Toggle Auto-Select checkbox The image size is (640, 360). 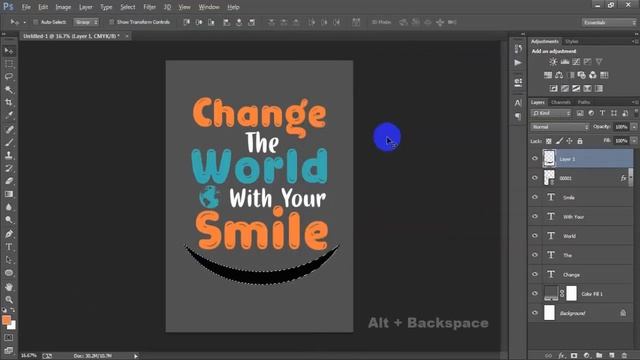[x=36, y=22]
